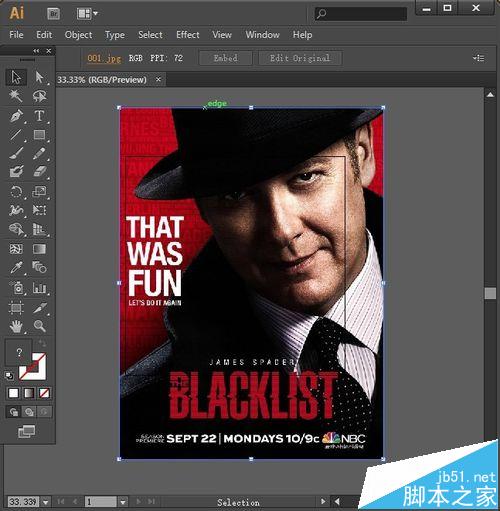Screen dimensions: 500x511
Task: Open the Window menu
Action: coord(262,35)
